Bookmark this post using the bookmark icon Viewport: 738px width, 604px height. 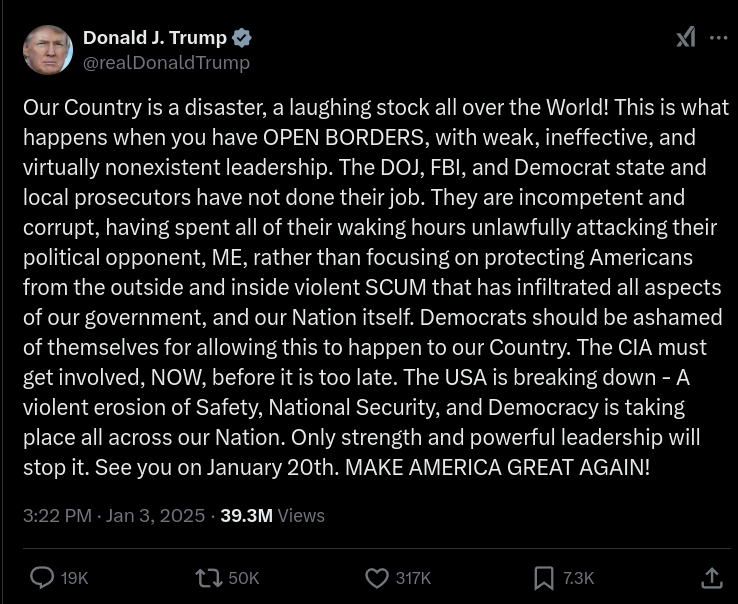544,577
